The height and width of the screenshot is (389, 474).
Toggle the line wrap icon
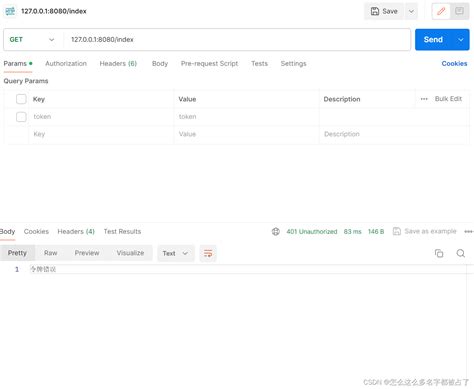pyautogui.click(x=208, y=253)
